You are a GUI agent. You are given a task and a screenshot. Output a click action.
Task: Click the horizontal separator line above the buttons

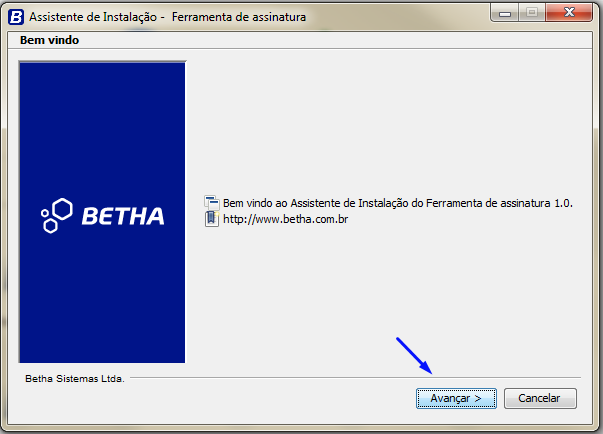[x=355, y=378]
